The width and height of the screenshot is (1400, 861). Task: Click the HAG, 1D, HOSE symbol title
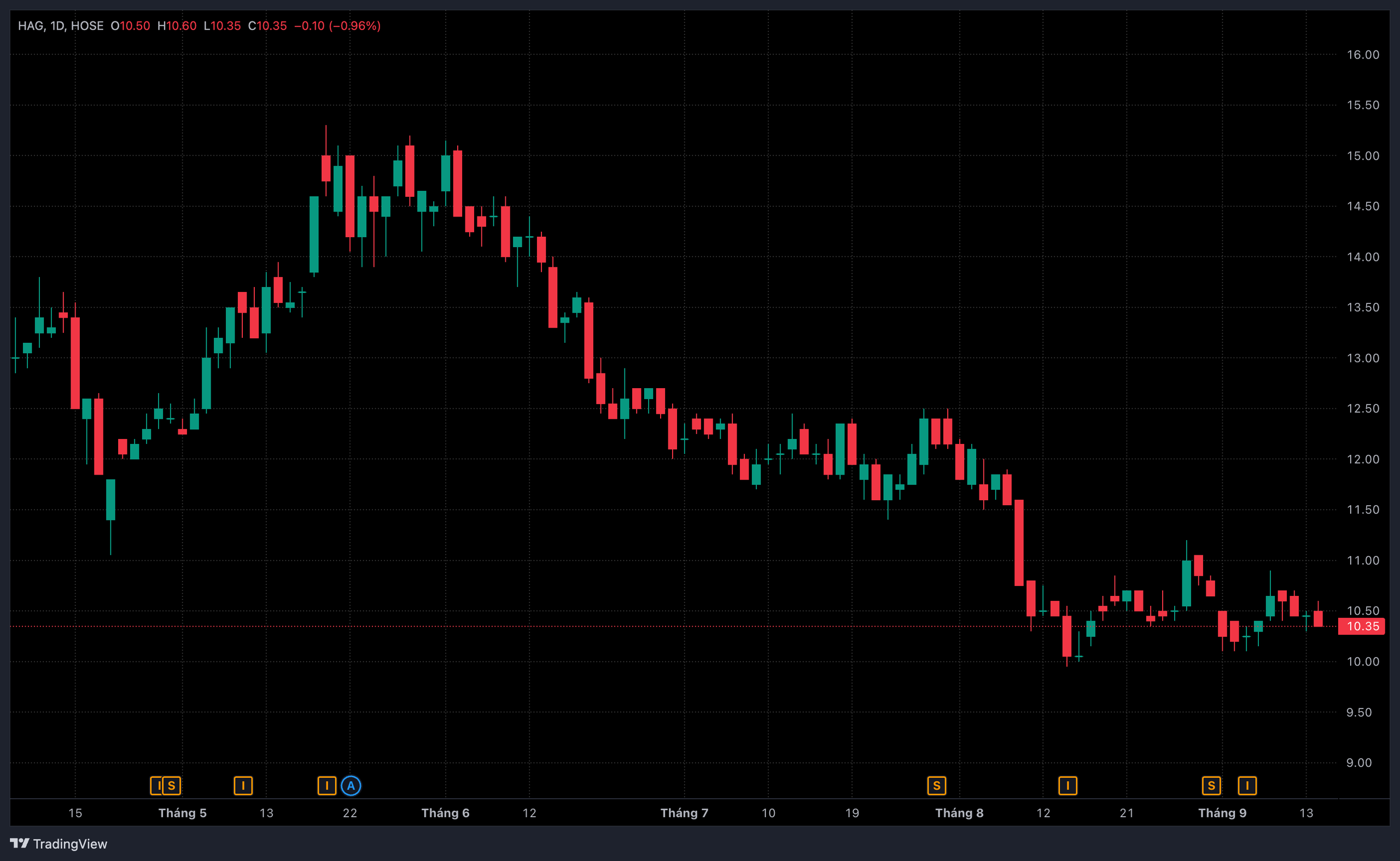61,26
